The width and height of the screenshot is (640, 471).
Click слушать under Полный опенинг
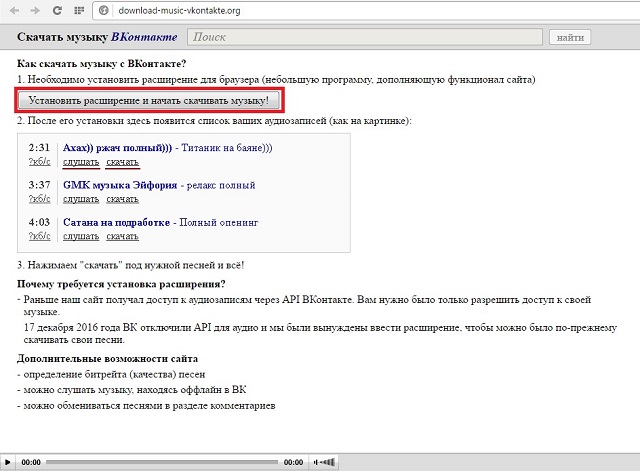tap(81, 236)
